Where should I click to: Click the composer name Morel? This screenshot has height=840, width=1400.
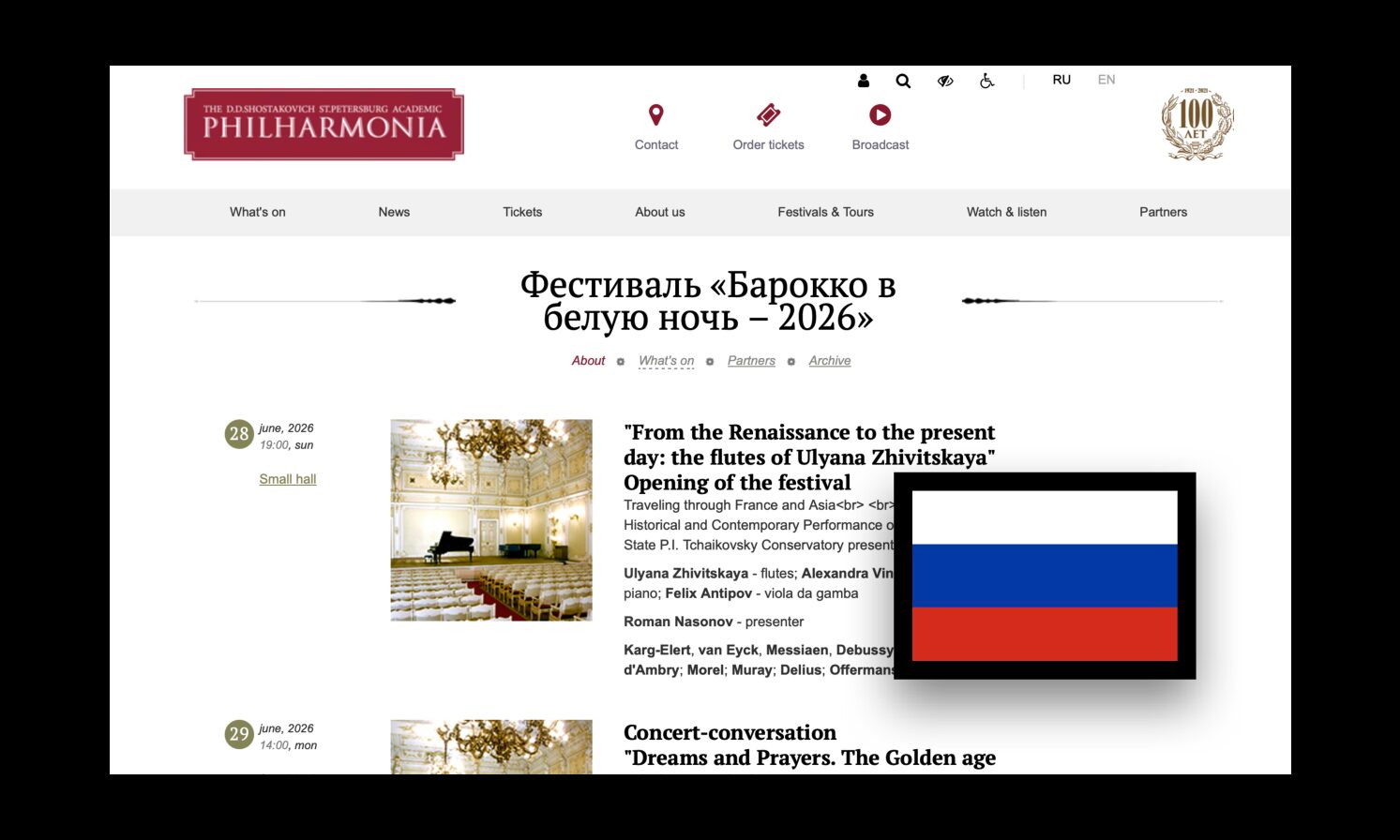point(705,670)
